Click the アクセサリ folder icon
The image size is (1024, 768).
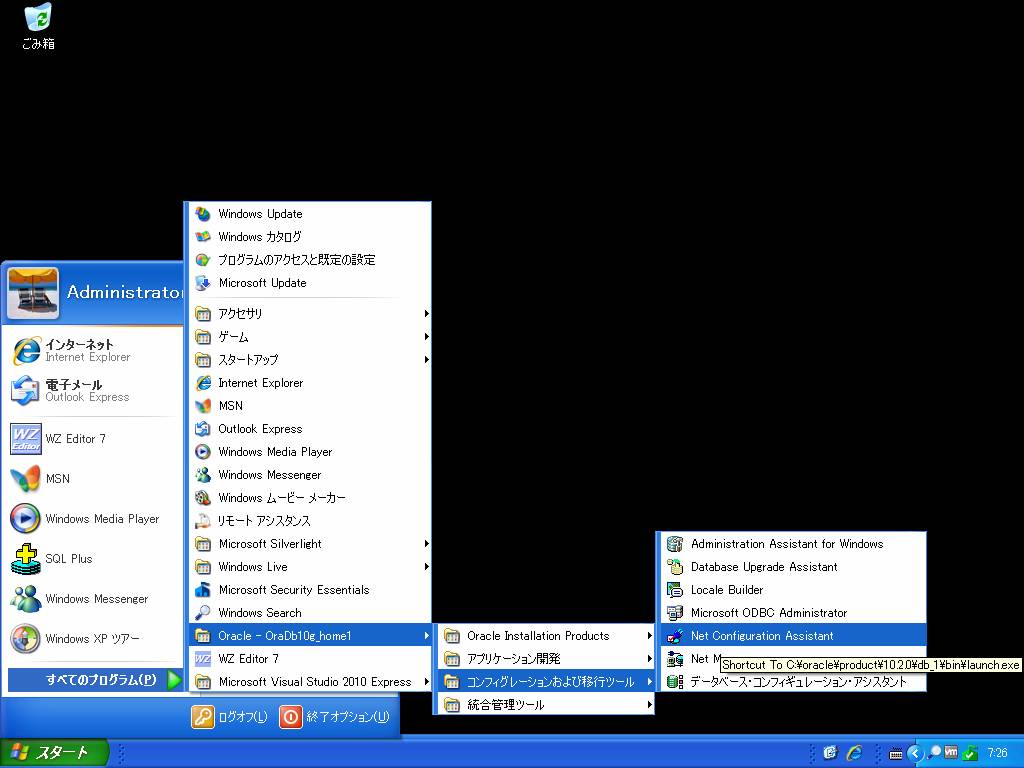coord(203,313)
